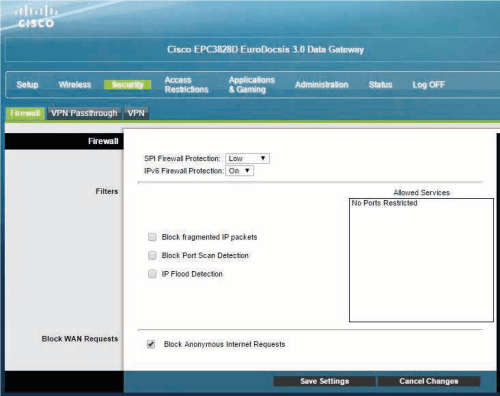500x396 pixels.
Task: Switch to the Firewall tab
Action: pyautogui.click(x=25, y=113)
